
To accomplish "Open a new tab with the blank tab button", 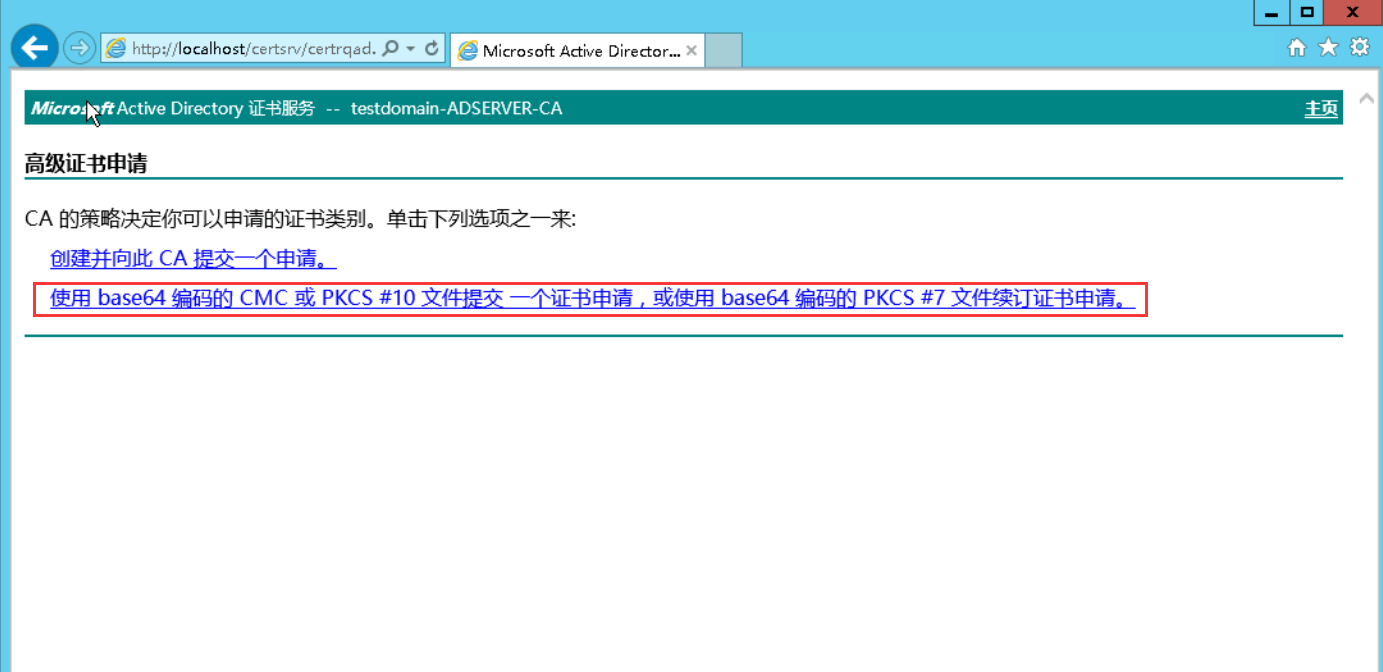I will pyautogui.click(x=724, y=51).
